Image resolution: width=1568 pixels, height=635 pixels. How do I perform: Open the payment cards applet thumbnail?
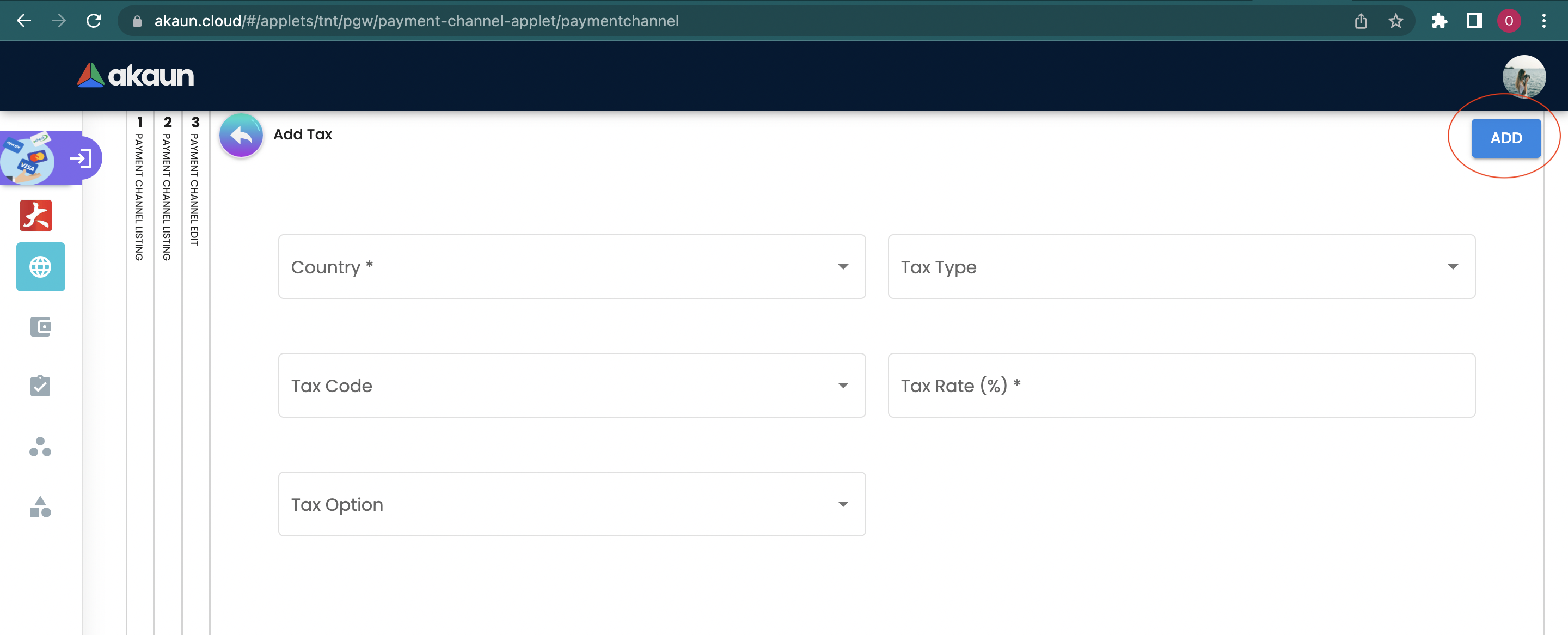27,158
